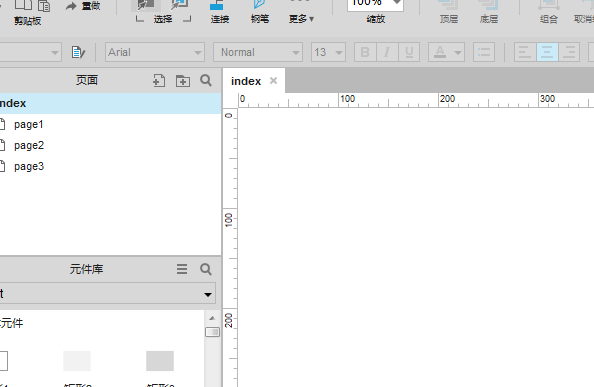Select the 连接 connector tool
Viewport: 594px width, 387px height.
pyautogui.click(x=220, y=11)
